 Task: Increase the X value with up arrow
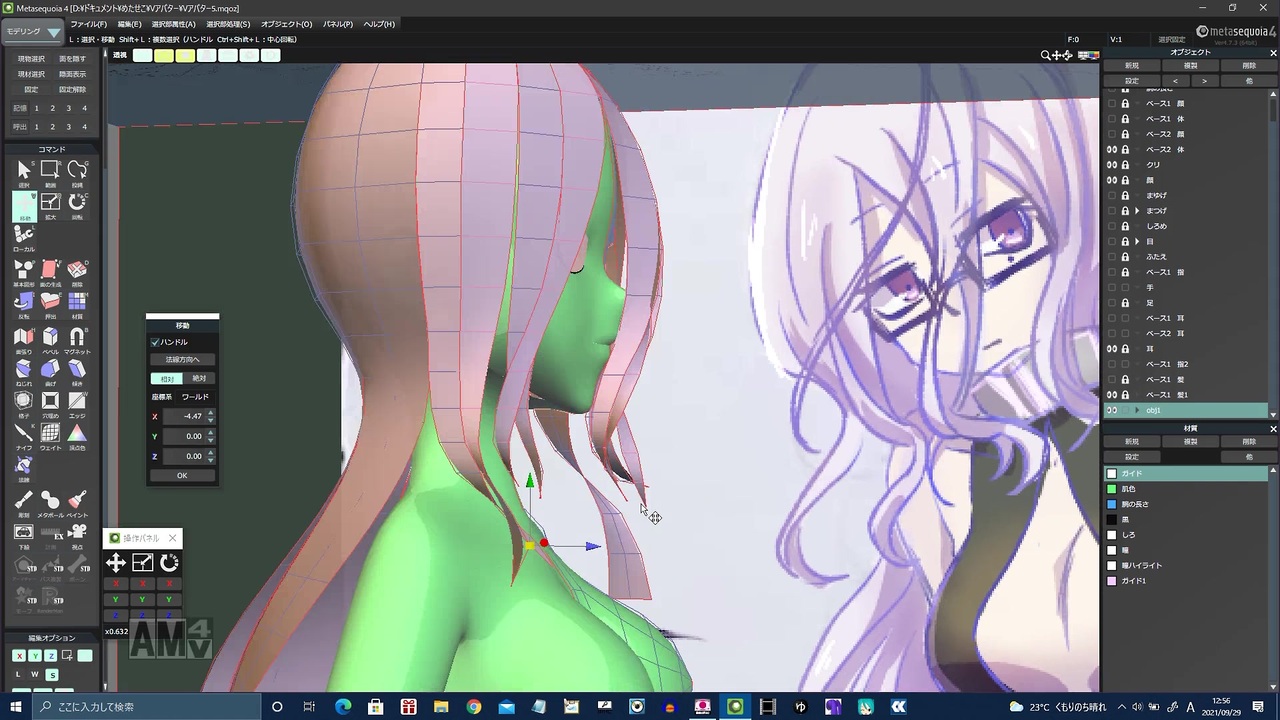(210, 413)
